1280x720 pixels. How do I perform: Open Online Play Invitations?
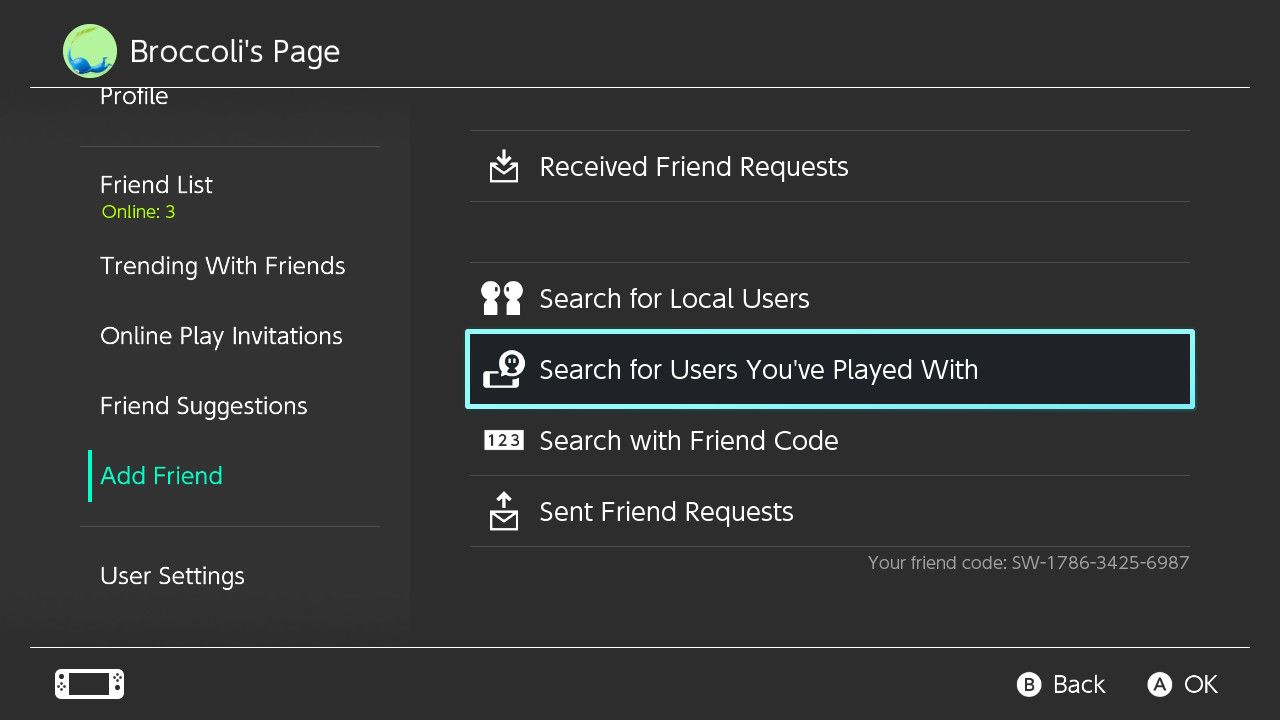(x=221, y=336)
